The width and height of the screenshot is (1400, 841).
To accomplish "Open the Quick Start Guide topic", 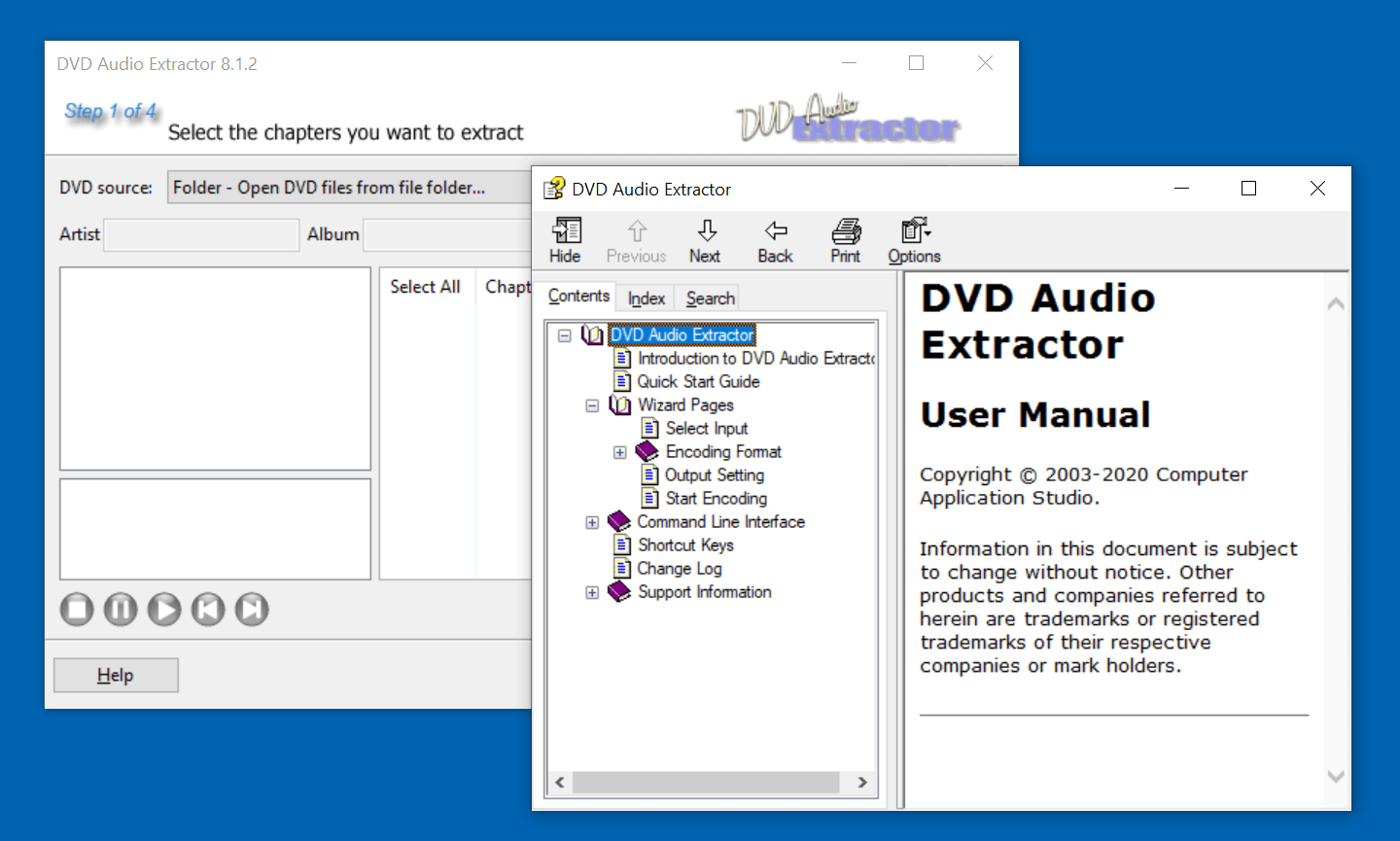I will [698, 381].
